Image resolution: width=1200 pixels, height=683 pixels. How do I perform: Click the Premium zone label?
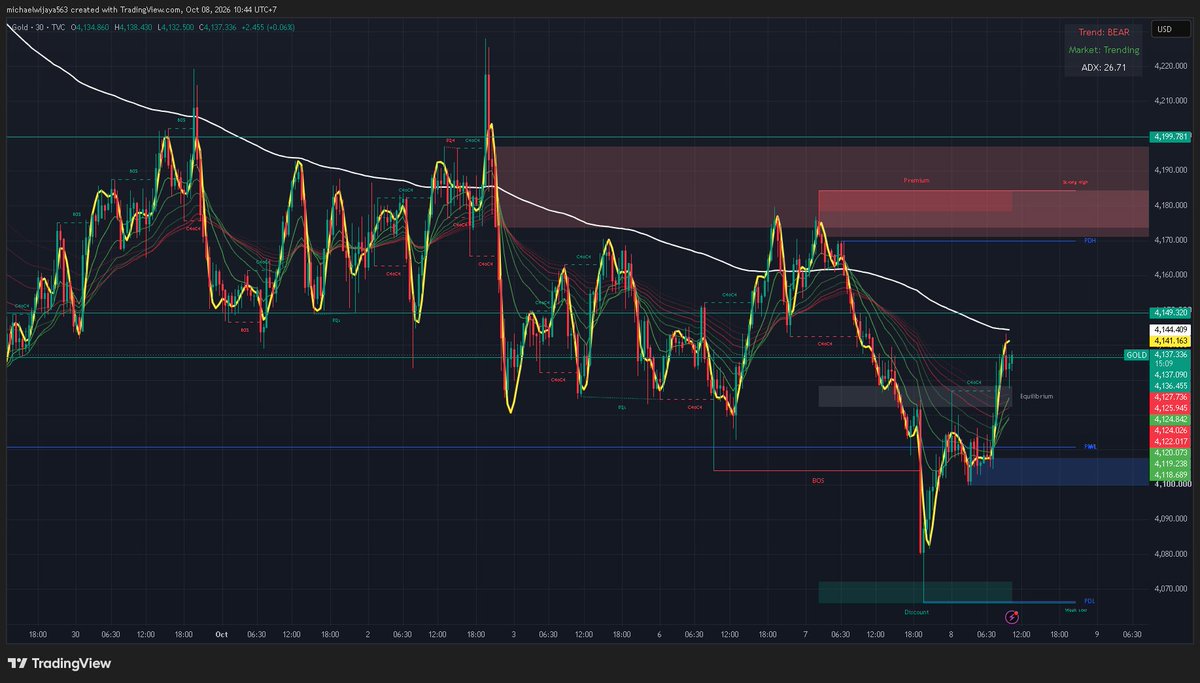pos(916,181)
